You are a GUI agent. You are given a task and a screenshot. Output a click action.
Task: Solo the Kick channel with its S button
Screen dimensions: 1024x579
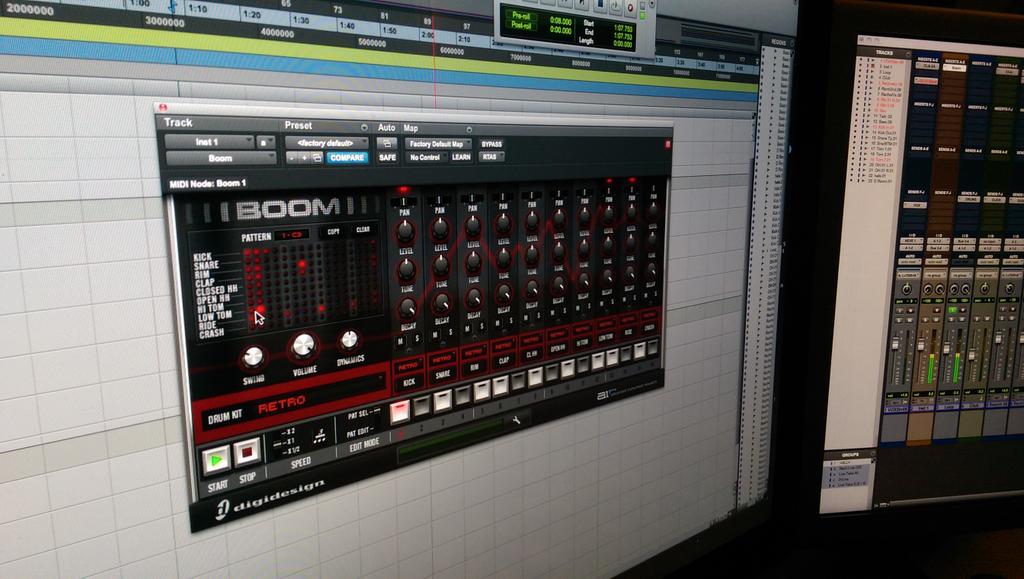click(x=417, y=339)
